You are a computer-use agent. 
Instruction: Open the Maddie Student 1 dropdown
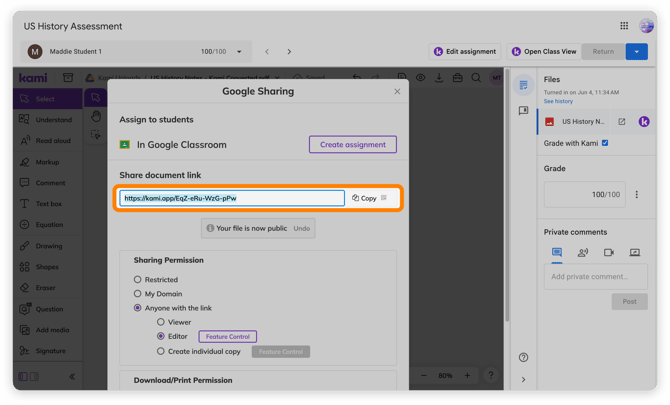pos(239,52)
